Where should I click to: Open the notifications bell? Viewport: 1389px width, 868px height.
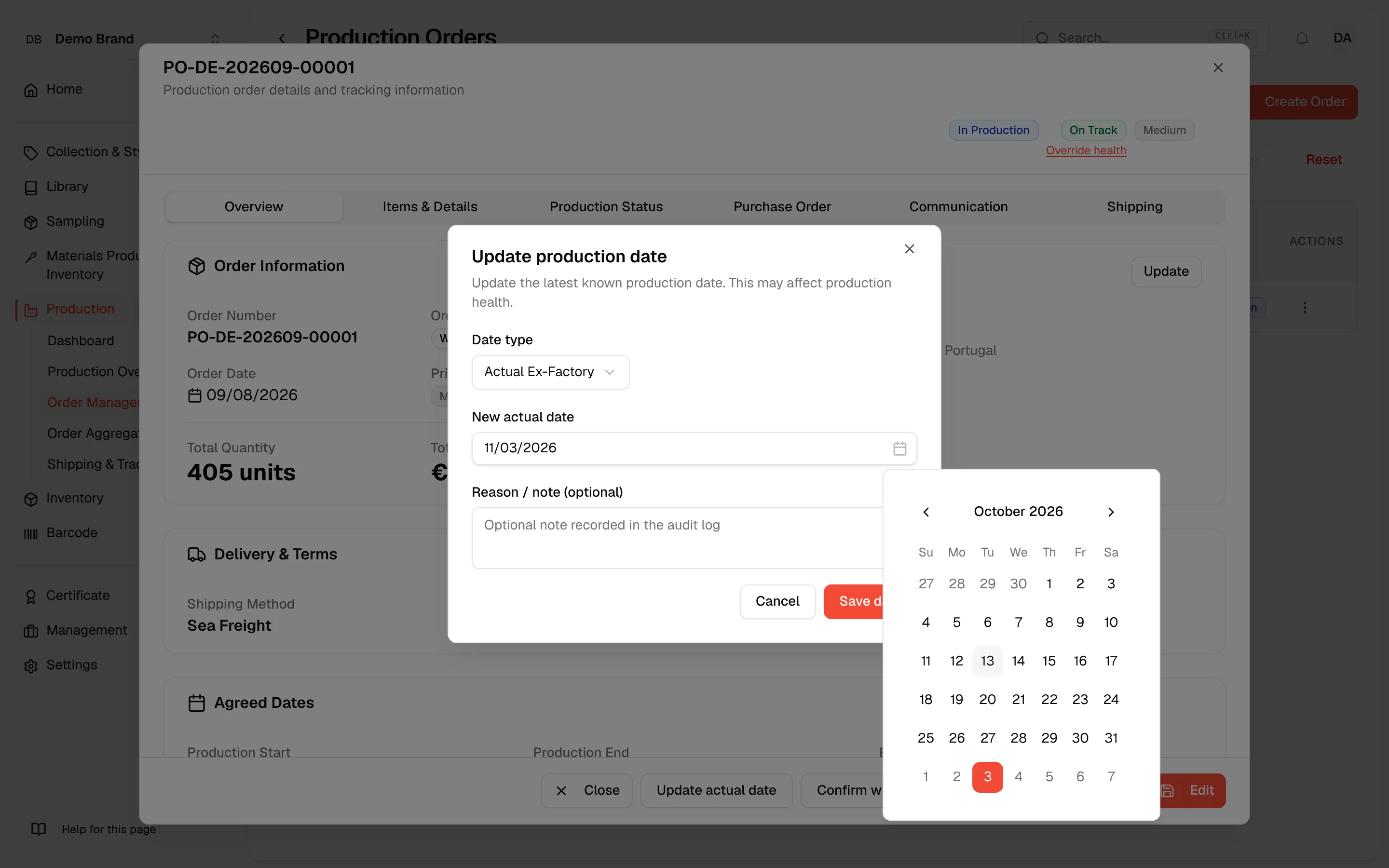[x=1302, y=39]
